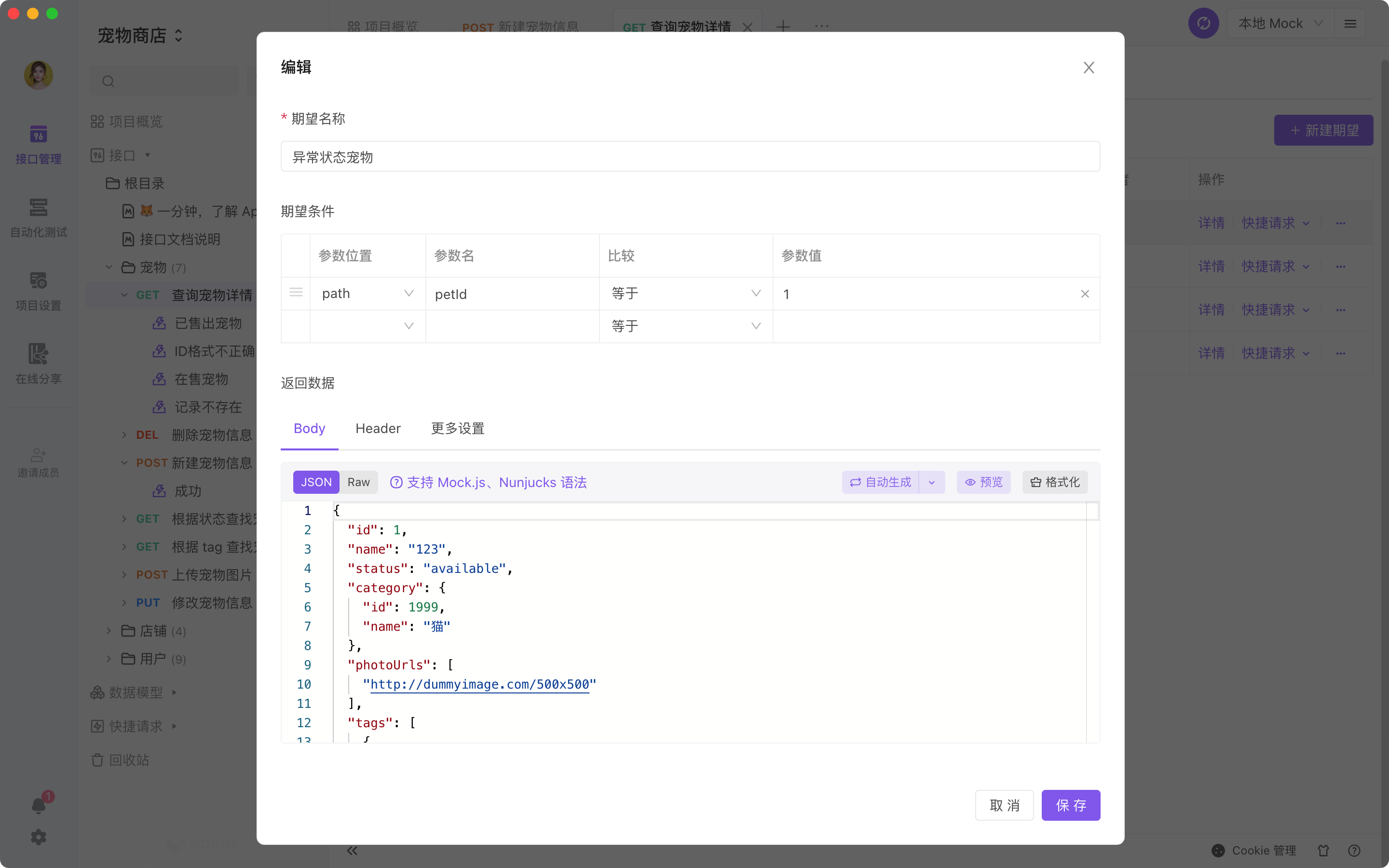
Task: Open the notifications bell icon
Action: click(39, 805)
